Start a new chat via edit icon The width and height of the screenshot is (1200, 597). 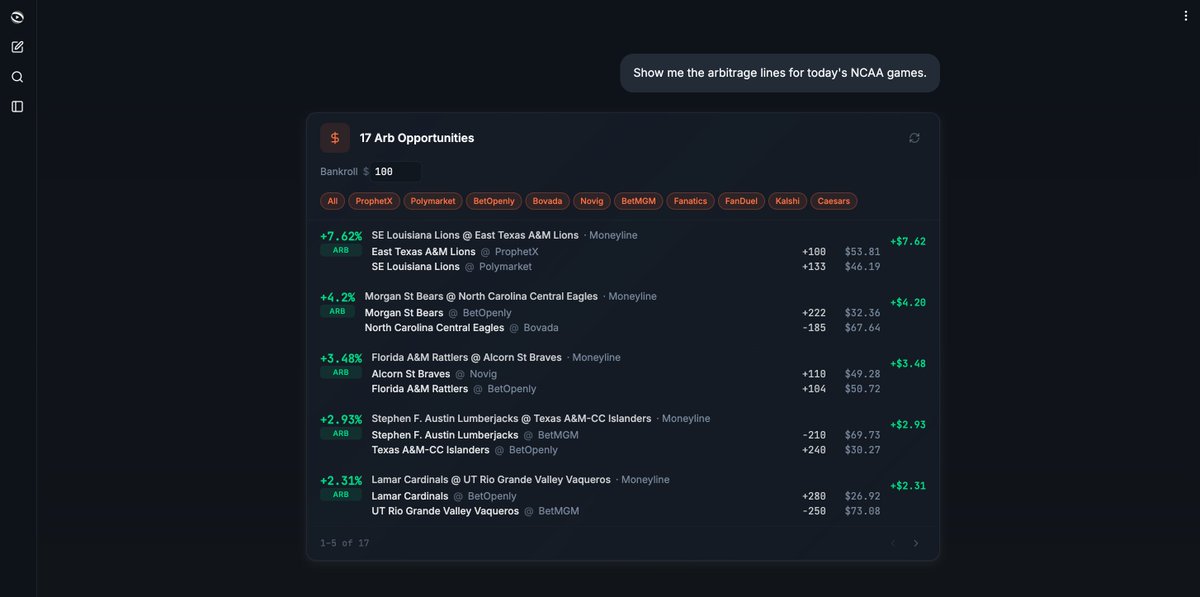(x=17, y=47)
